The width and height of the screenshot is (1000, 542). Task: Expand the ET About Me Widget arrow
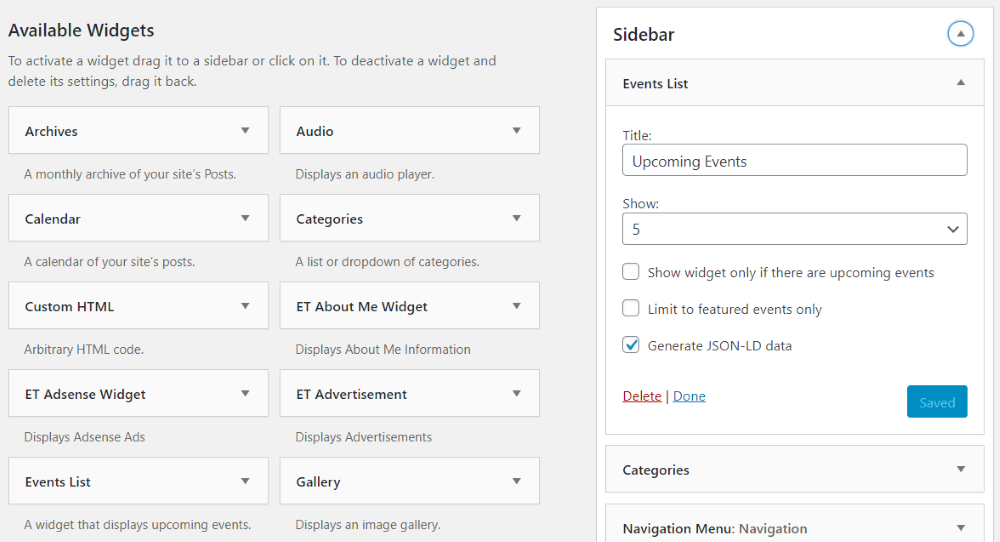click(517, 306)
